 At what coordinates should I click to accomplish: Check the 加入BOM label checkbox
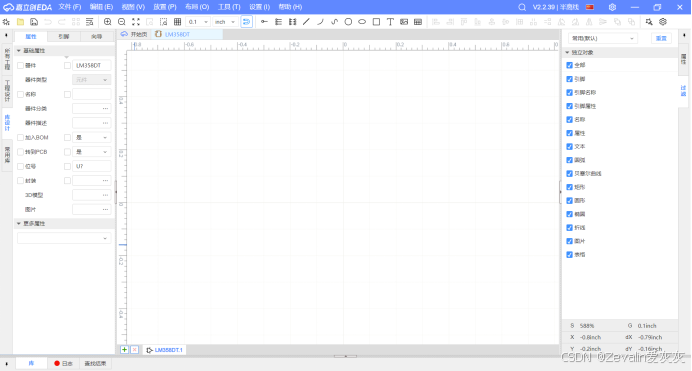[20, 138]
